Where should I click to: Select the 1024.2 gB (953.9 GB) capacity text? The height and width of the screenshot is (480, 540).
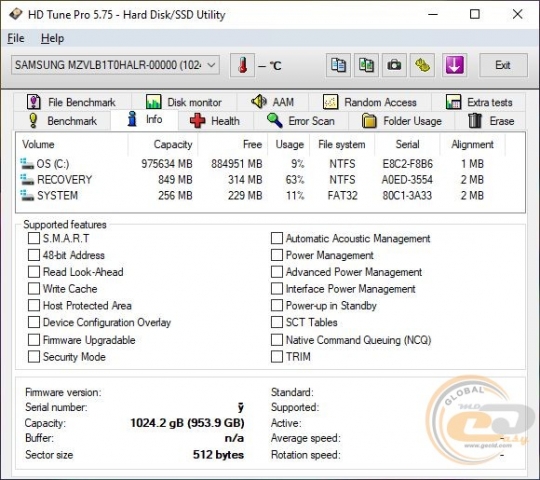pyautogui.click(x=187, y=422)
